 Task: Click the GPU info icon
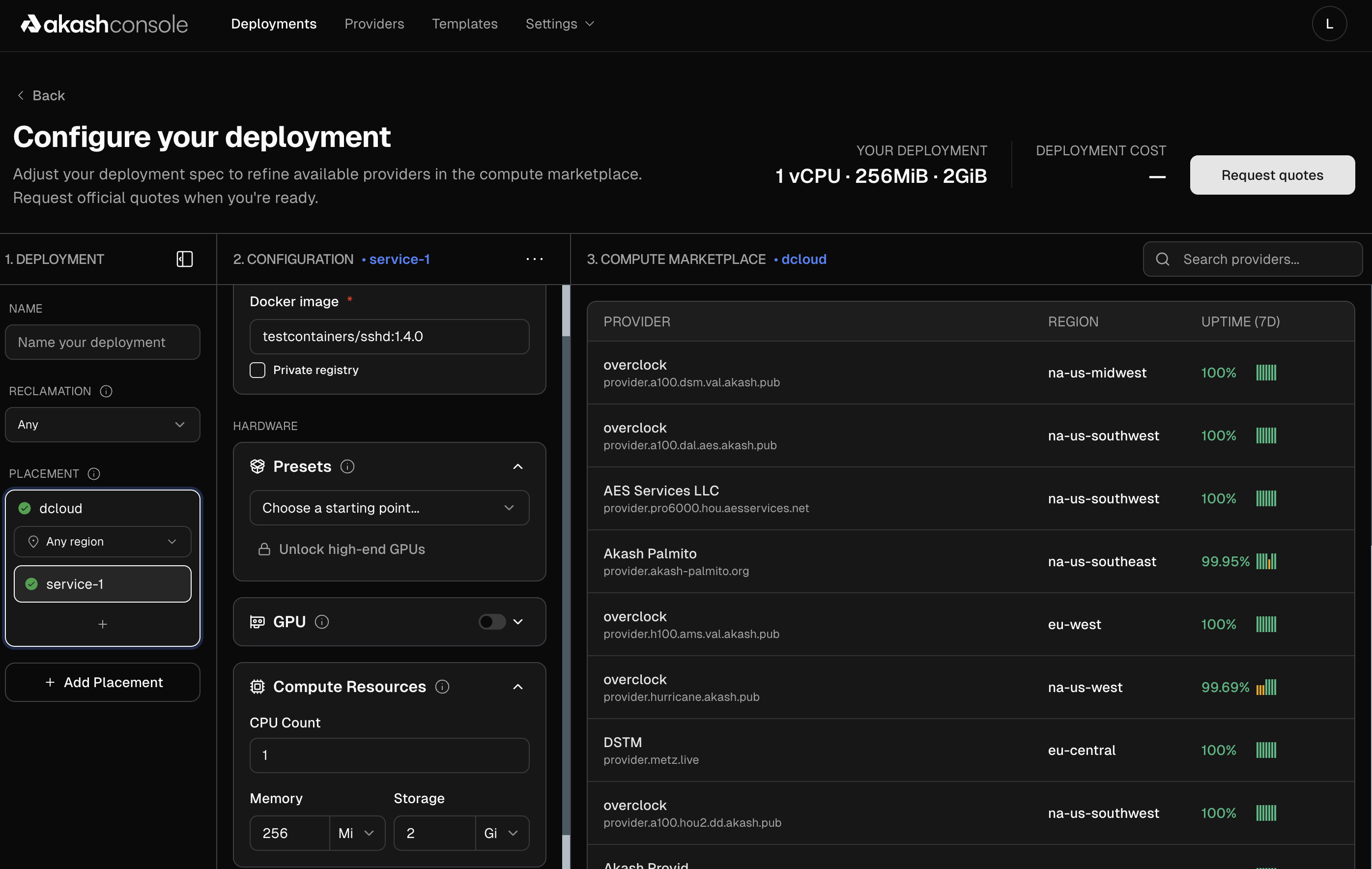tap(322, 622)
